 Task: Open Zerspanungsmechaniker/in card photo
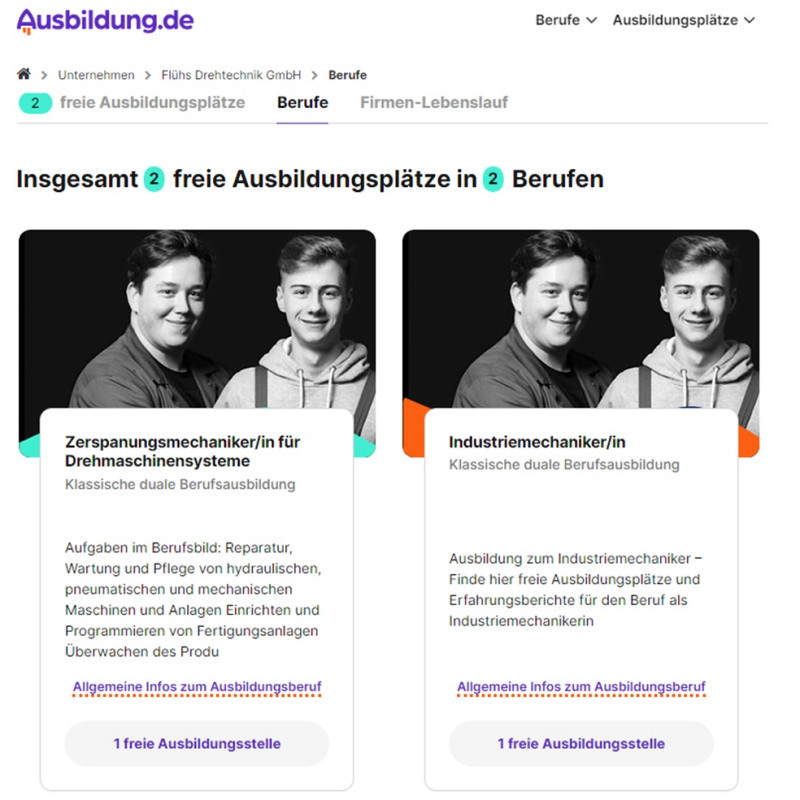(197, 319)
